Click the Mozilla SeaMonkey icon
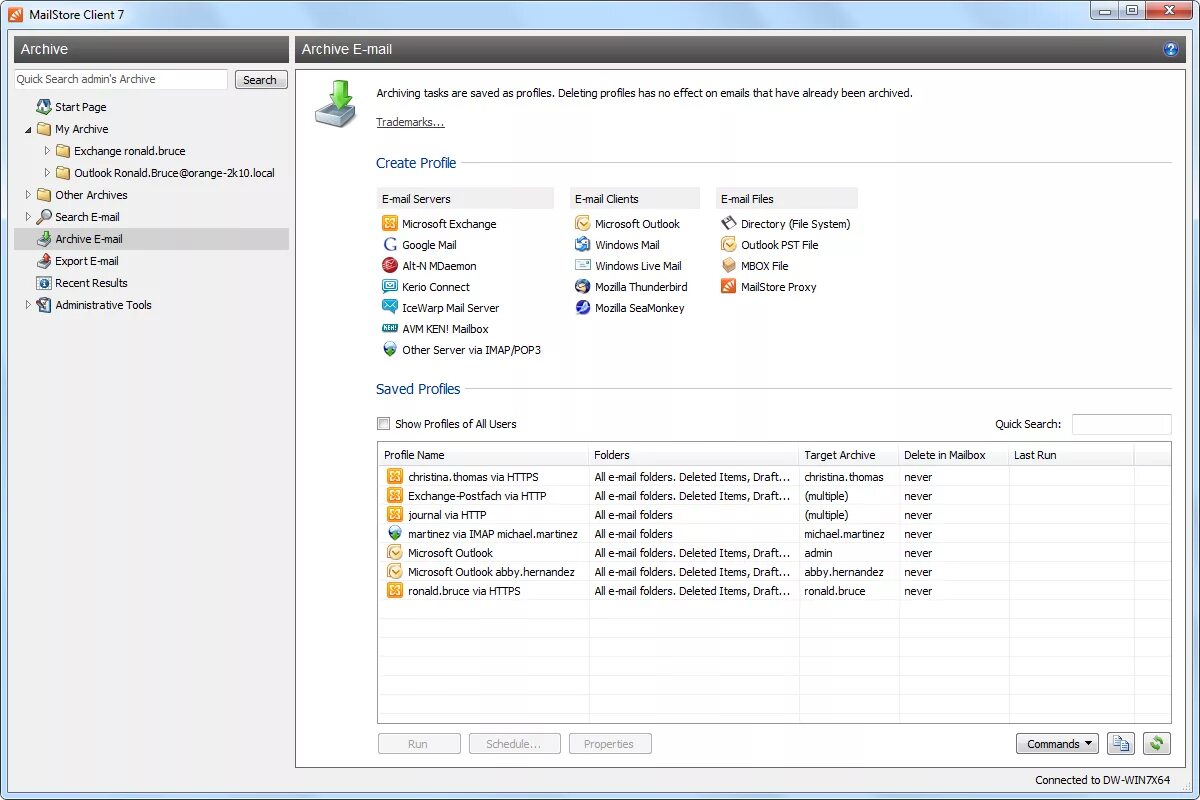This screenshot has height=800, width=1200. (583, 308)
